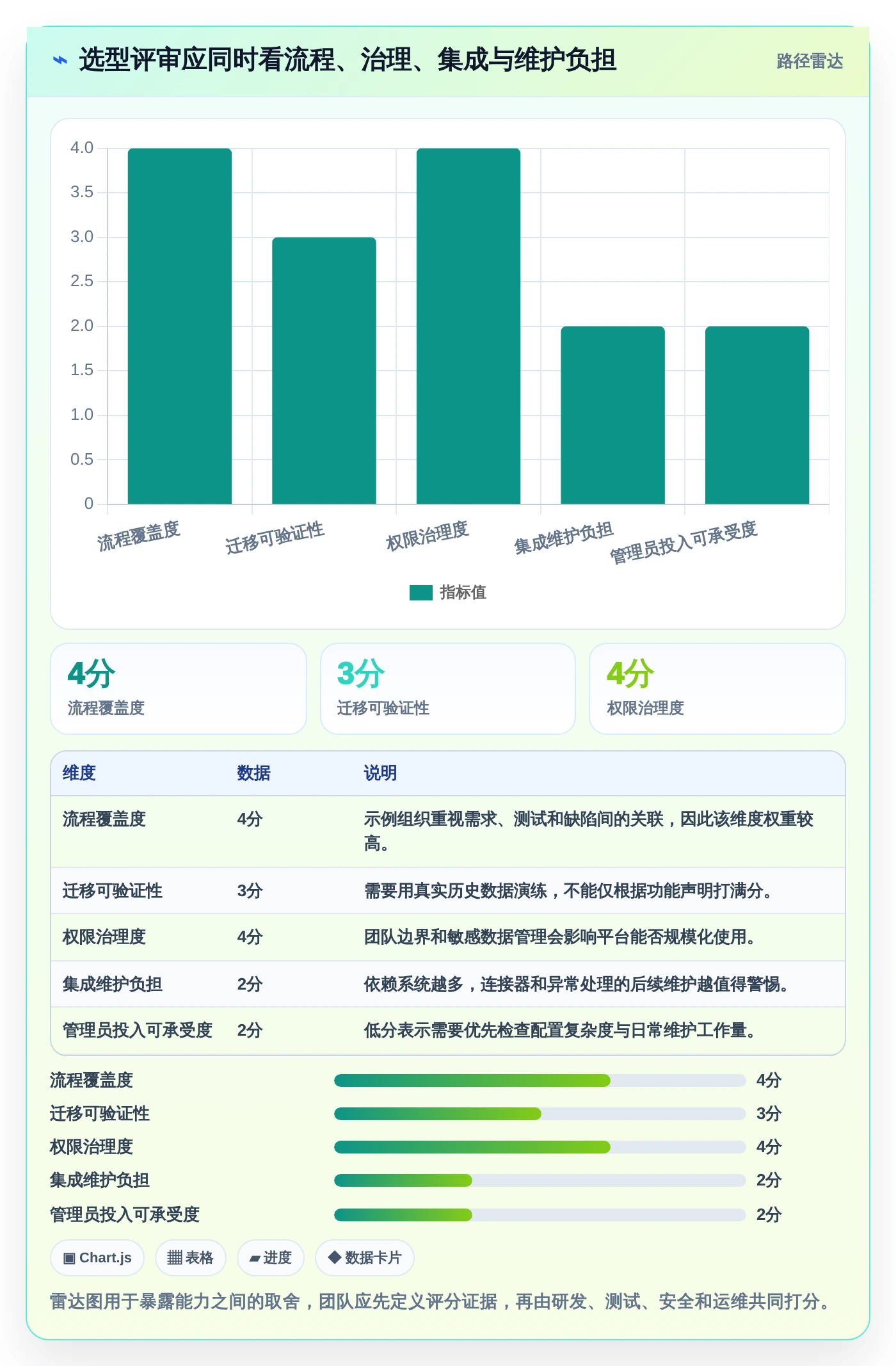Click the 路径雷达 label in header
This screenshot has height=1366, width=896.
810,61
